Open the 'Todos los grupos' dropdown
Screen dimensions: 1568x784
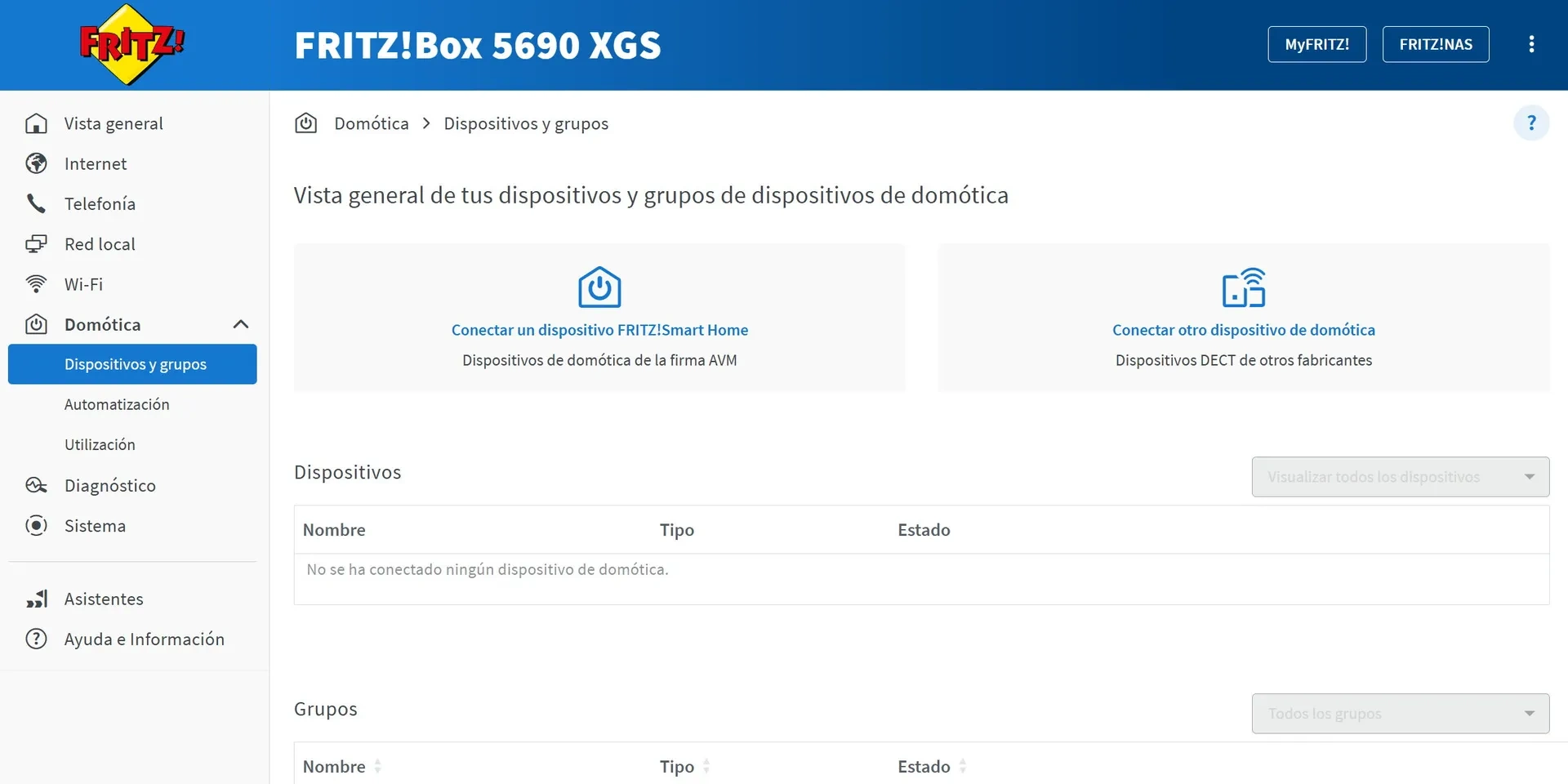click(x=1400, y=714)
